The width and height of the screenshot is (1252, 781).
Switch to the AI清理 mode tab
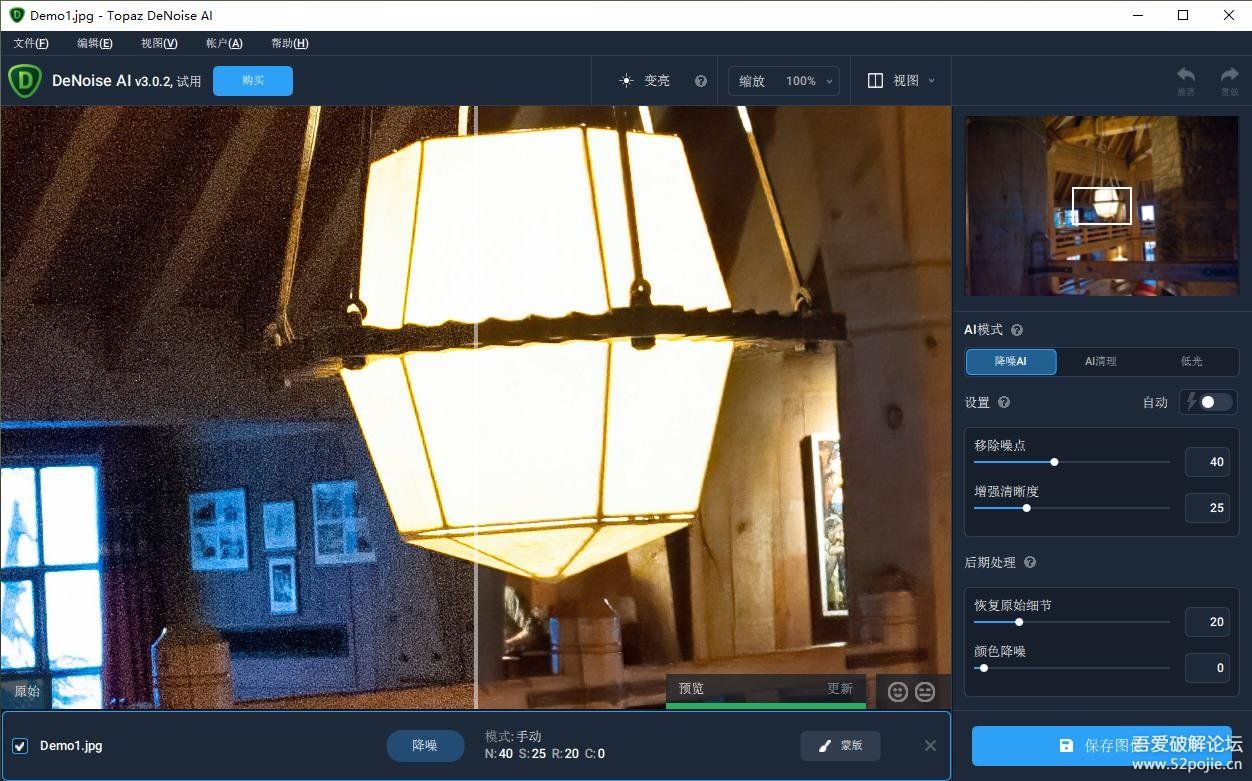click(x=1100, y=362)
